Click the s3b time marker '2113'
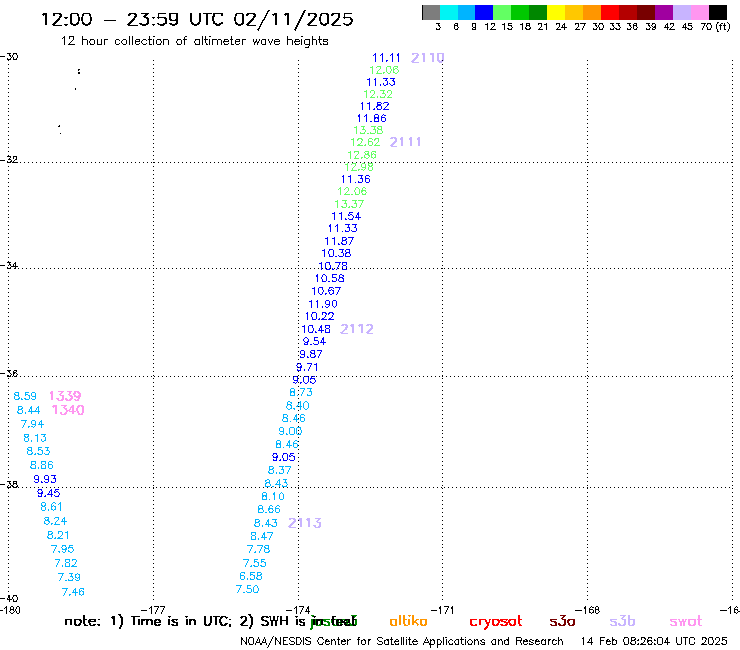This screenshot has width=740, height=650. click(x=305, y=523)
